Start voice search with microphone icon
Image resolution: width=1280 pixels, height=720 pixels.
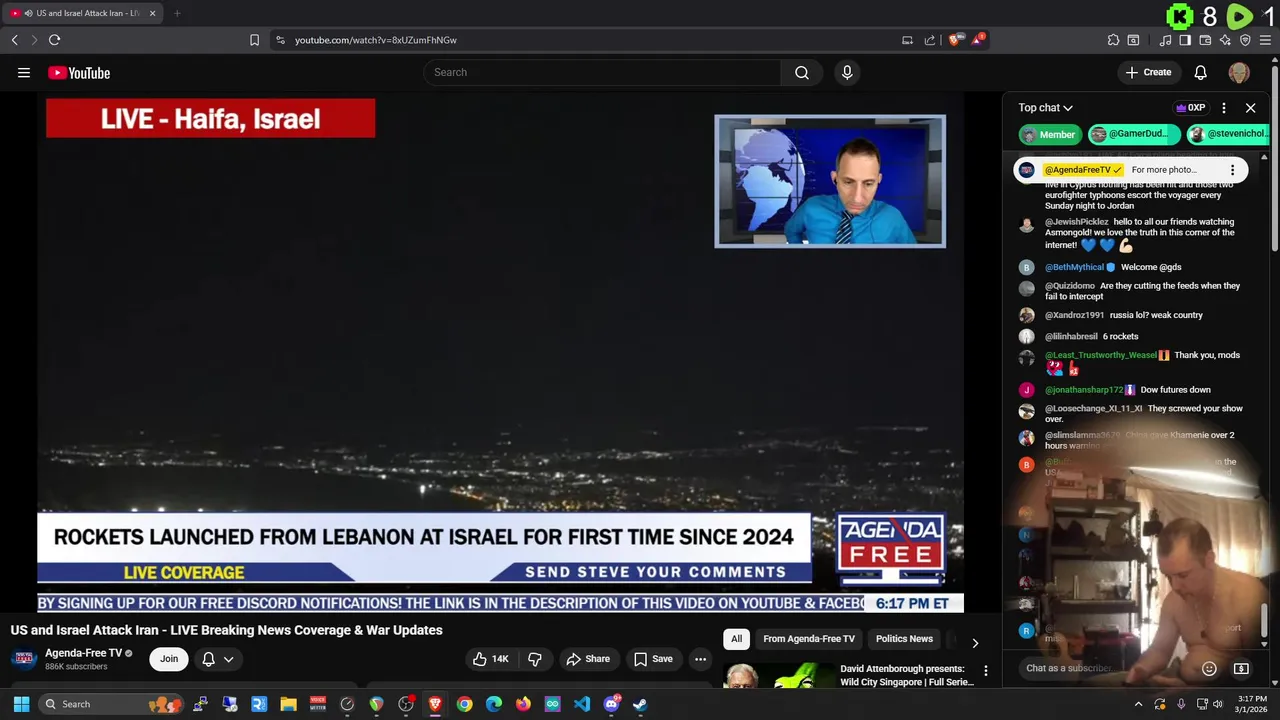tap(847, 72)
